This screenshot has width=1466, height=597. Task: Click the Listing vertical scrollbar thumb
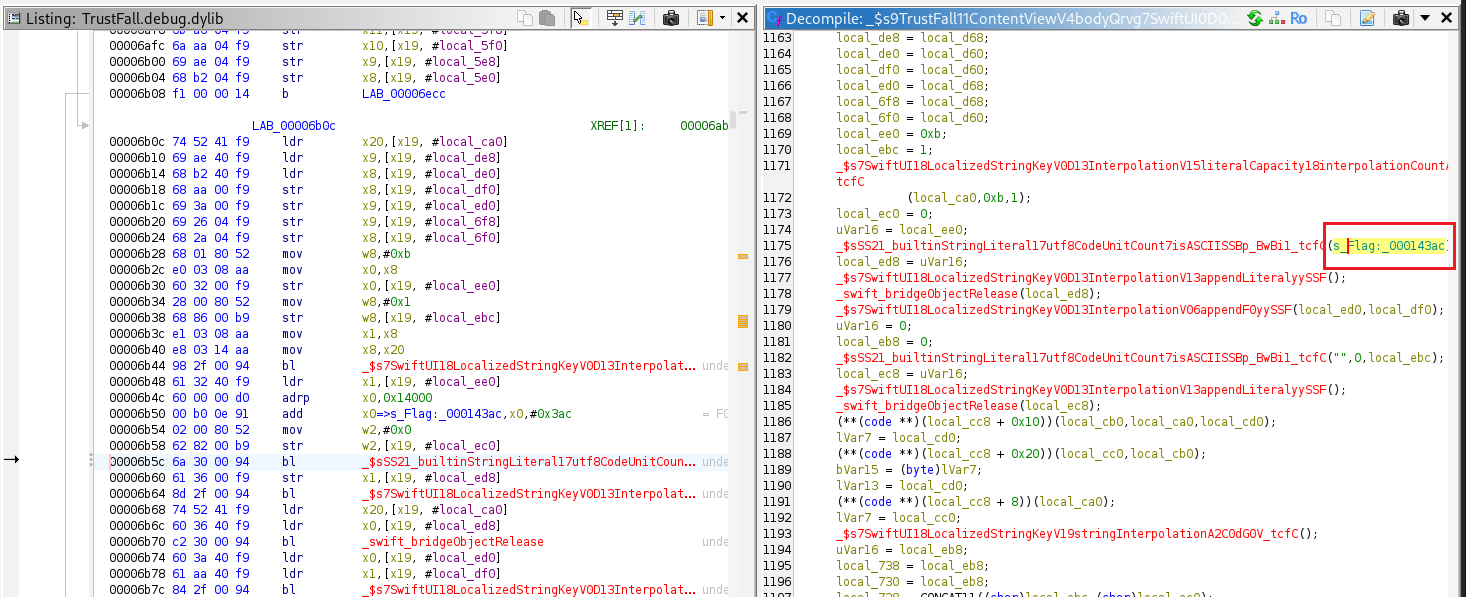(733, 120)
